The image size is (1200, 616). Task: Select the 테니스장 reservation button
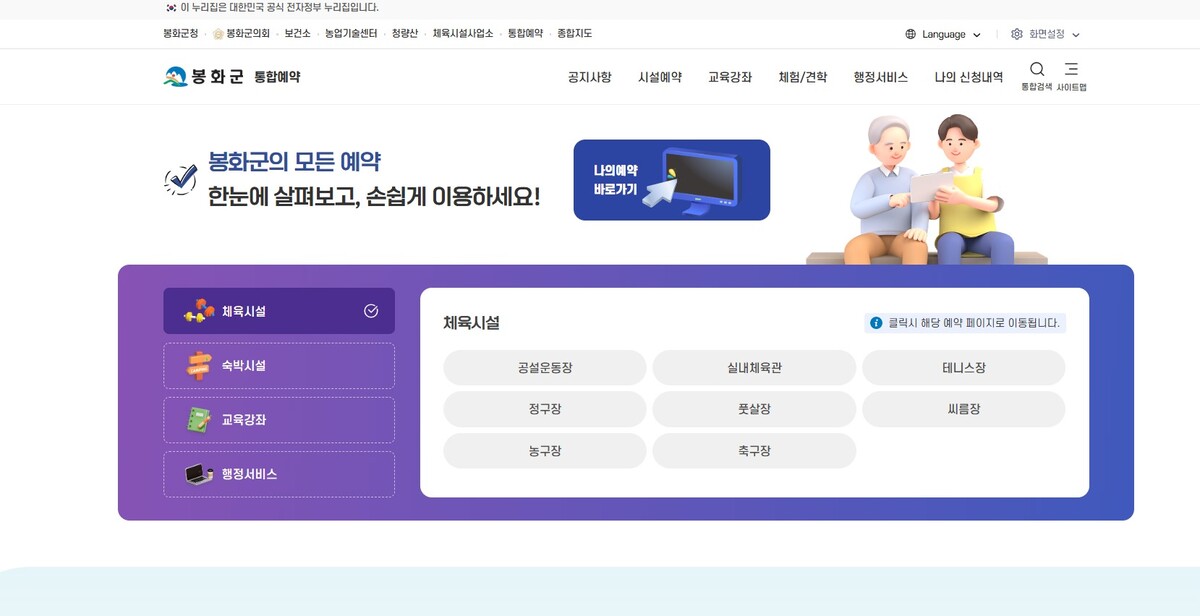click(963, 368)
